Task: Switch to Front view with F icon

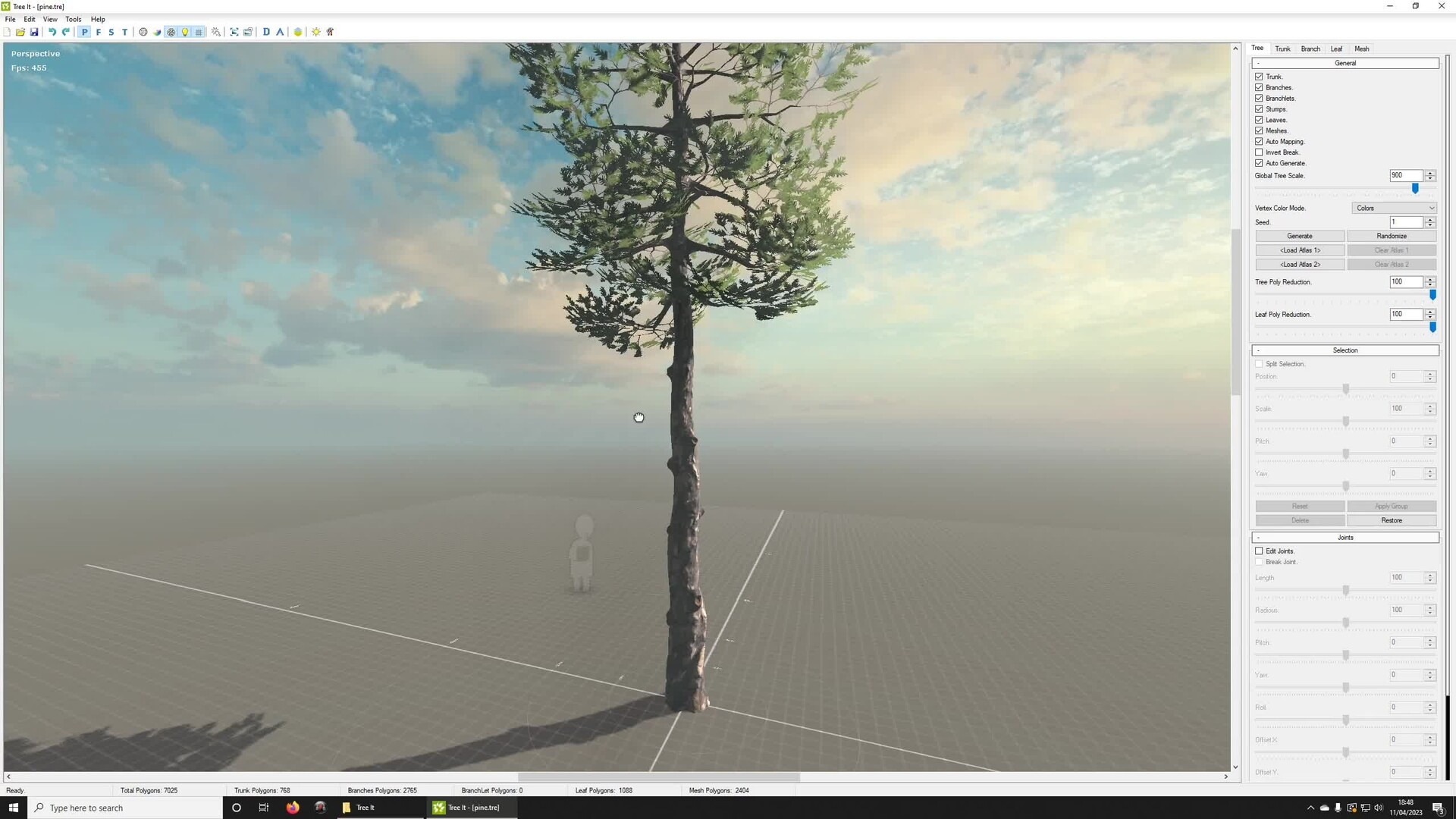Action: pyautogui.click(x=99, y=32)
